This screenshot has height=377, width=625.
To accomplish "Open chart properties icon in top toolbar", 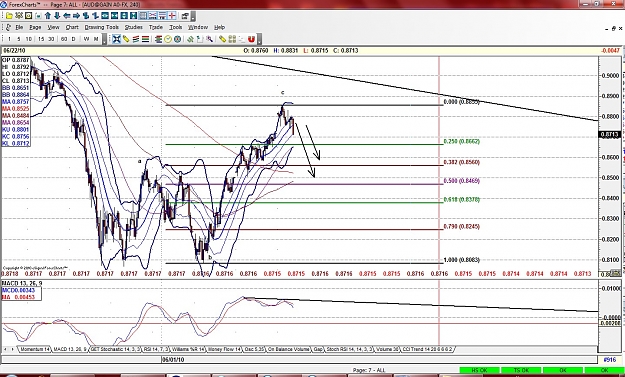I will (185, 16).
